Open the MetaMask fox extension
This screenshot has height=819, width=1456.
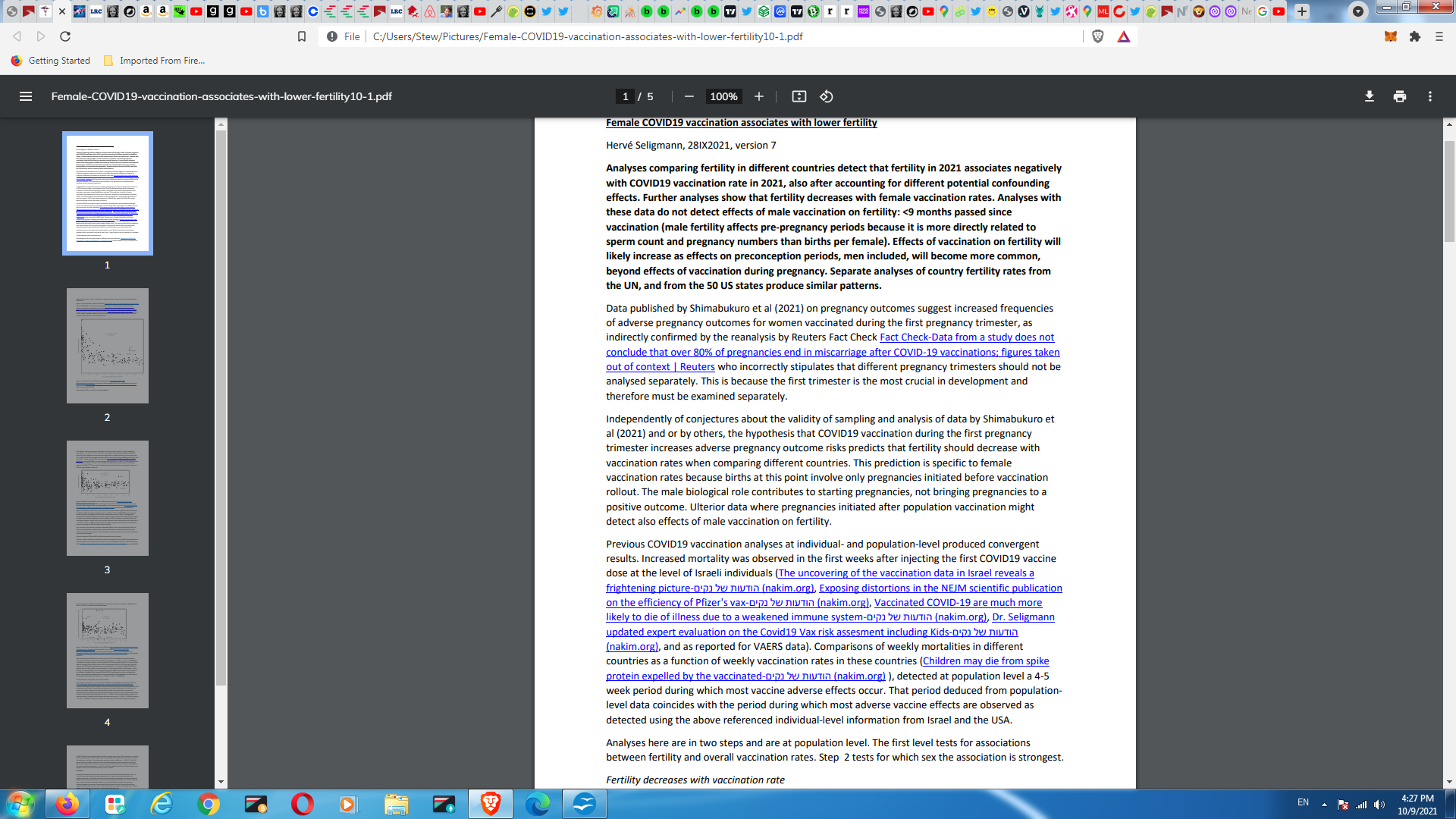point(1391,36)
